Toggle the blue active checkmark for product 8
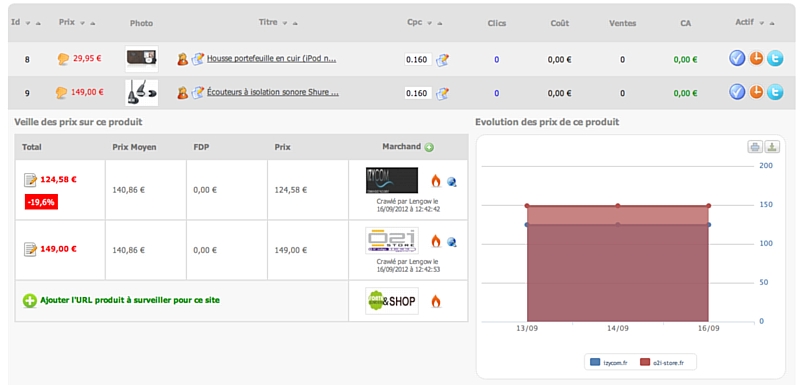This screenshot has height=385, width=800. 737,59
